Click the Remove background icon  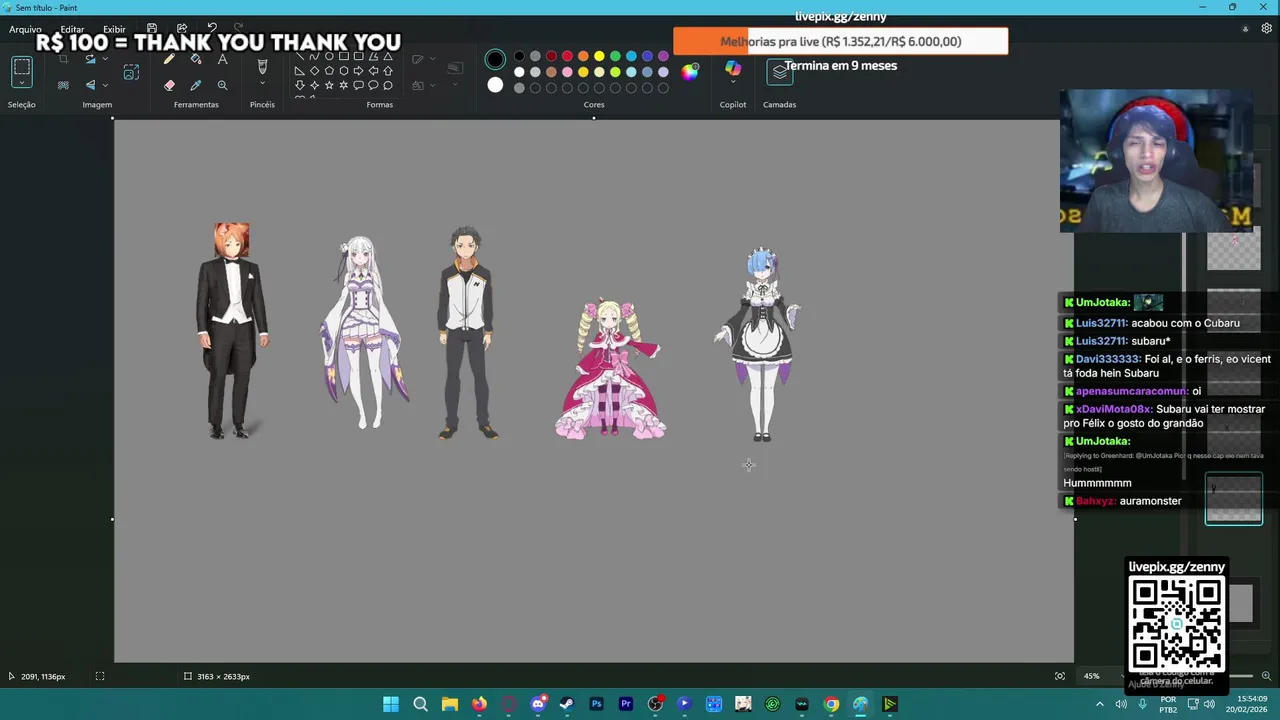[x=63, y=85]
